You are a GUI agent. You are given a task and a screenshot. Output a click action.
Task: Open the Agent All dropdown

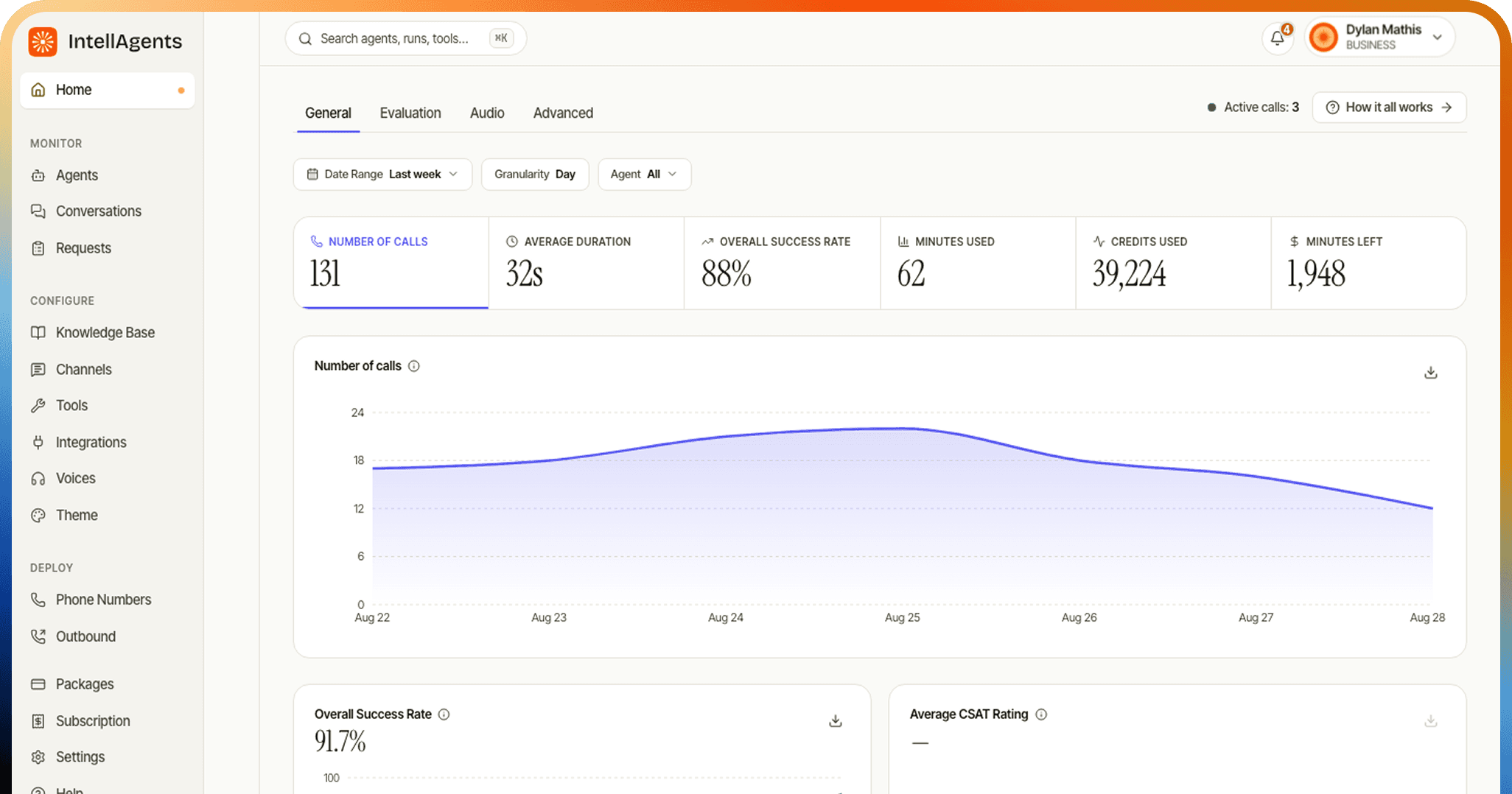(644, 175)
